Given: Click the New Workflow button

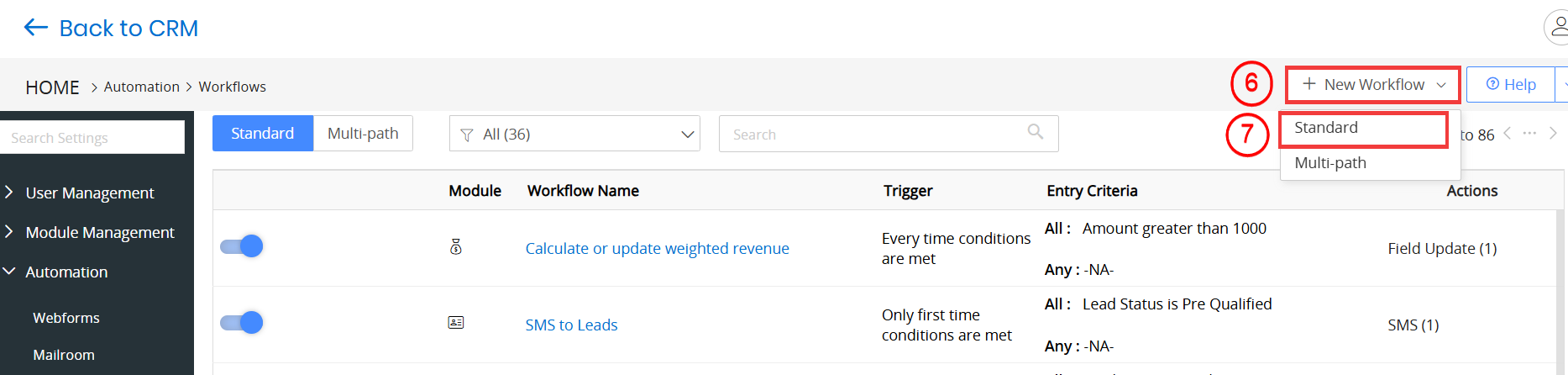Looking at the screenshot, I should [1373, 85].
